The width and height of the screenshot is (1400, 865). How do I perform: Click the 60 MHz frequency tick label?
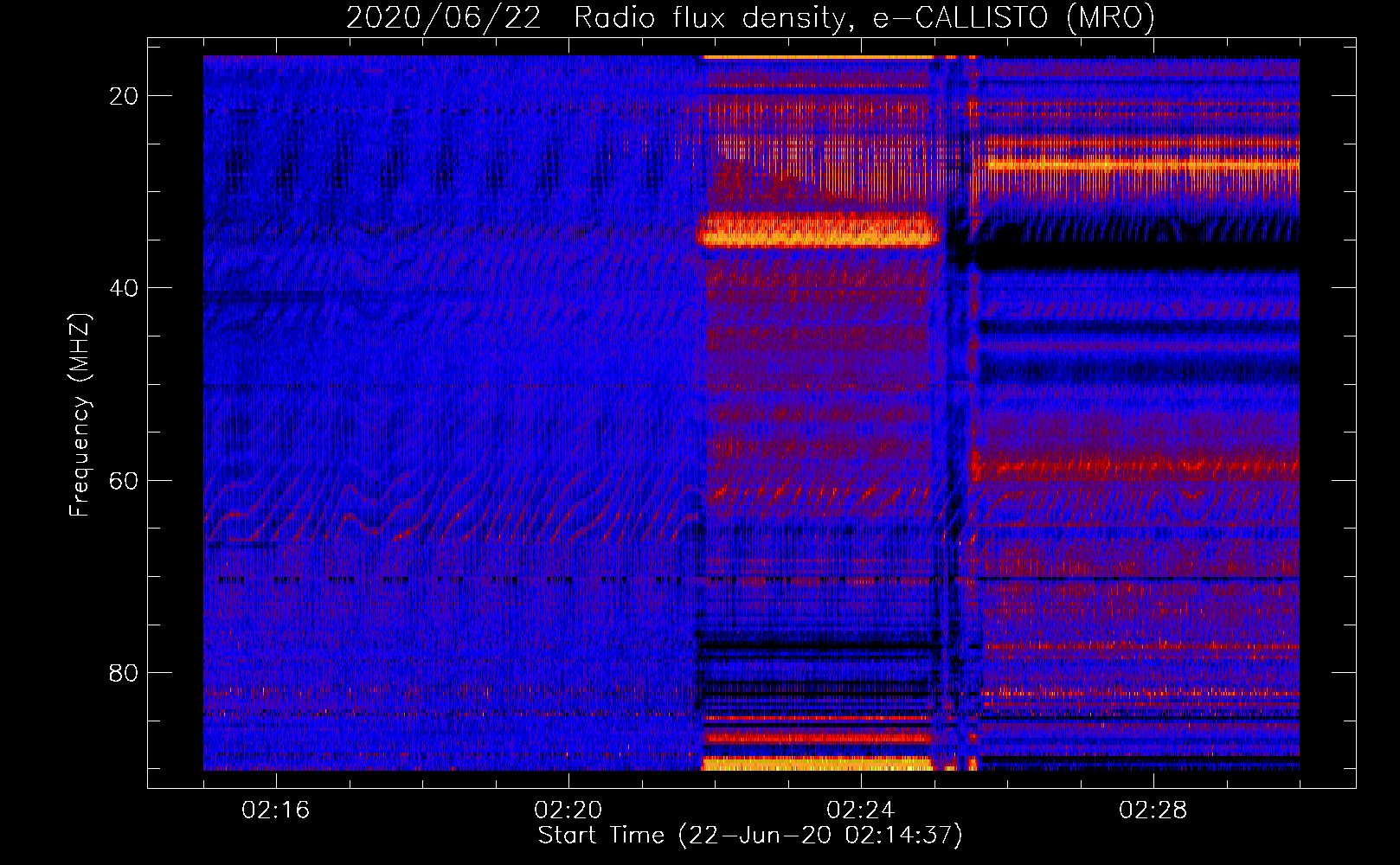[124, 481]
